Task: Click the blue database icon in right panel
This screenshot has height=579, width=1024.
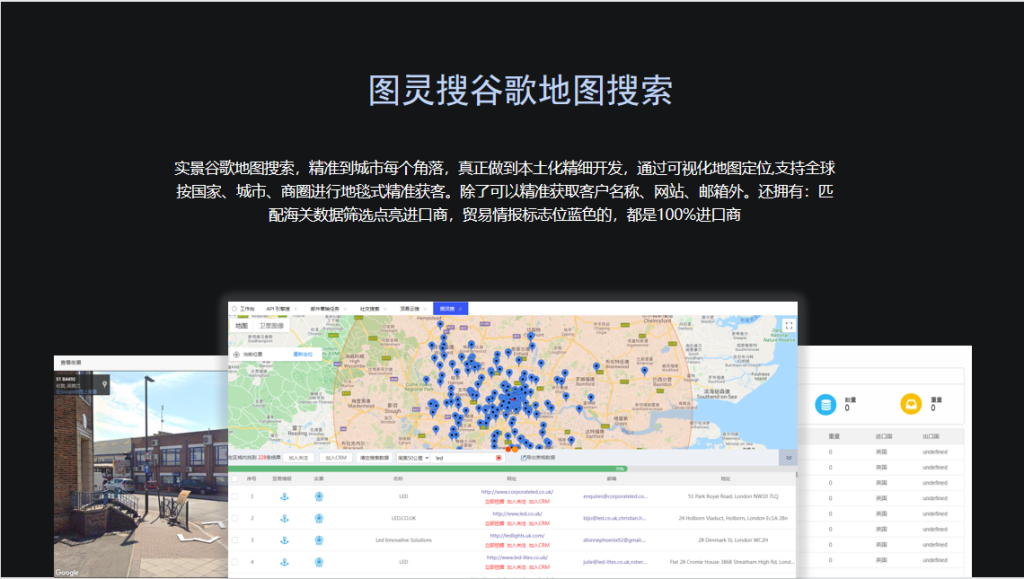Action: 825,404
